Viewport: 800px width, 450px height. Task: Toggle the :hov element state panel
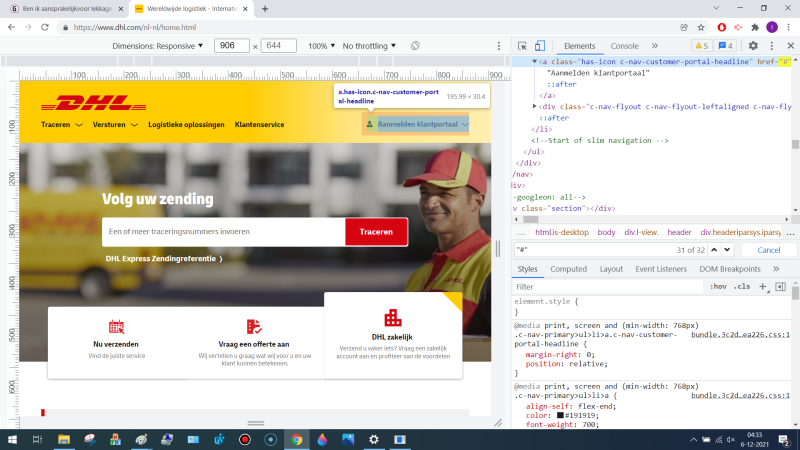[x=718, y=287]
